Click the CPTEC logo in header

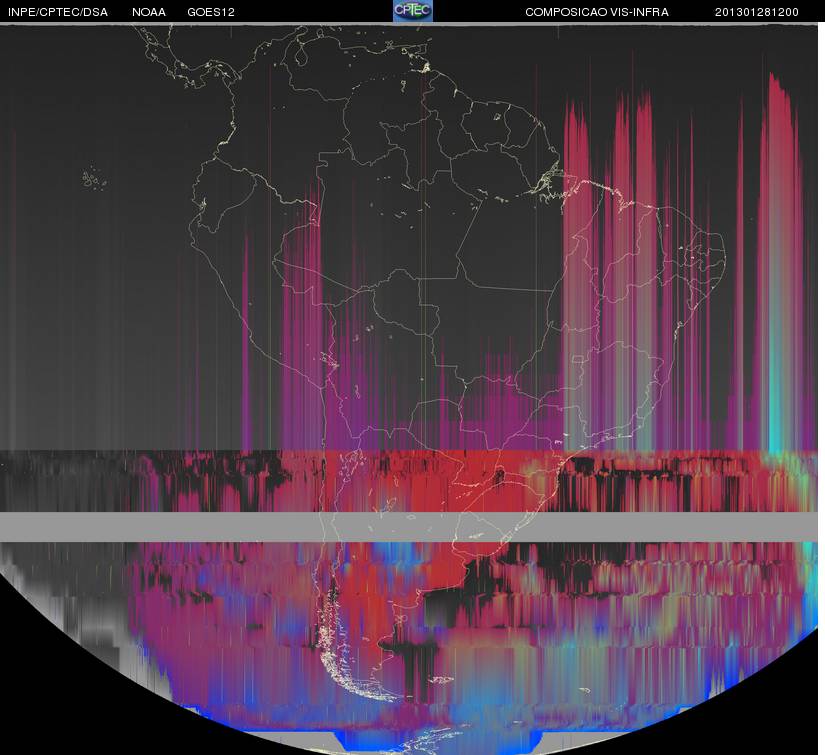413,11
